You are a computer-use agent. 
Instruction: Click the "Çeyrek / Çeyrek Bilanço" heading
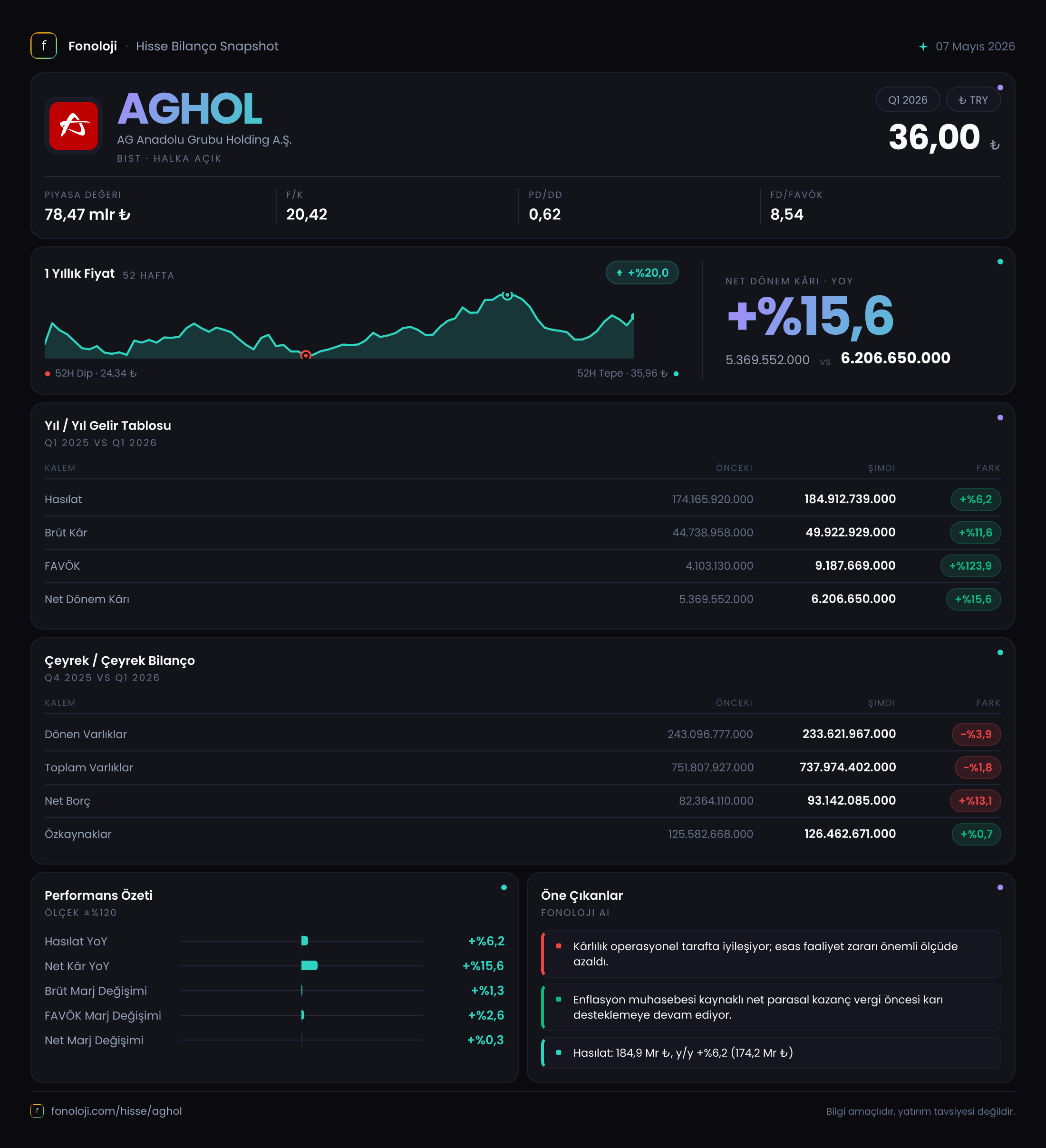click(119, 661)
